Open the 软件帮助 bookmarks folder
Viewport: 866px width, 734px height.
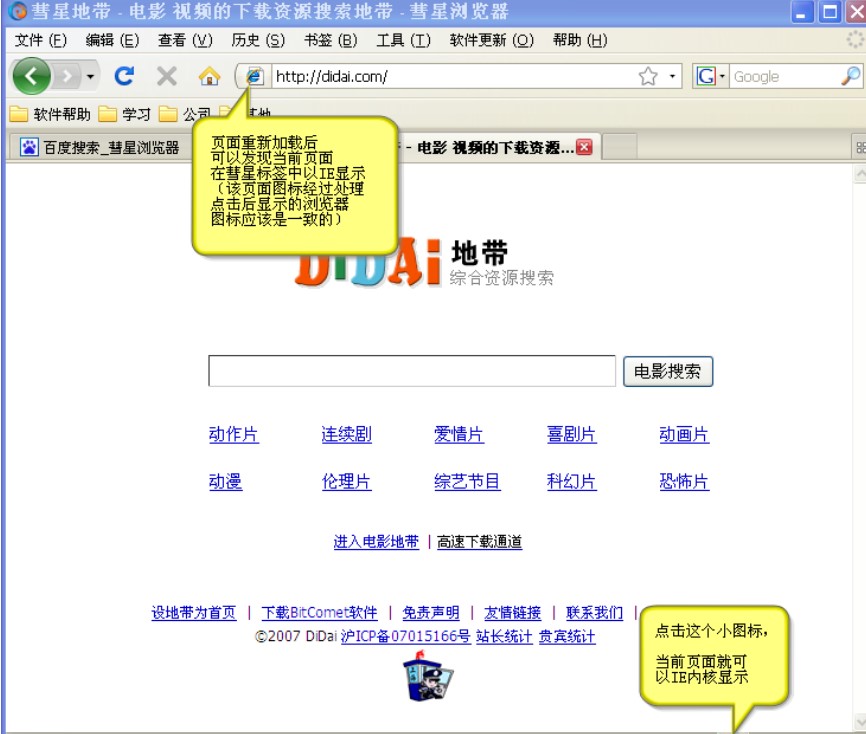(50, 114)
